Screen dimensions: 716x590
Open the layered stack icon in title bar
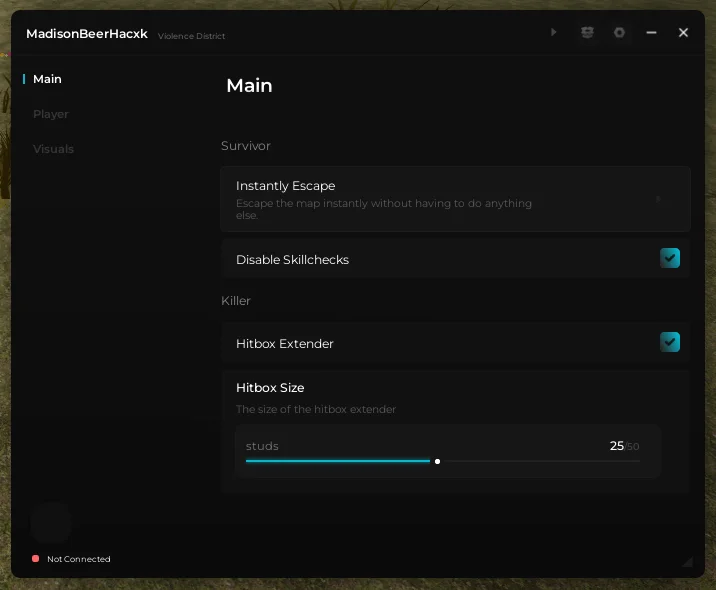point(587,33)
